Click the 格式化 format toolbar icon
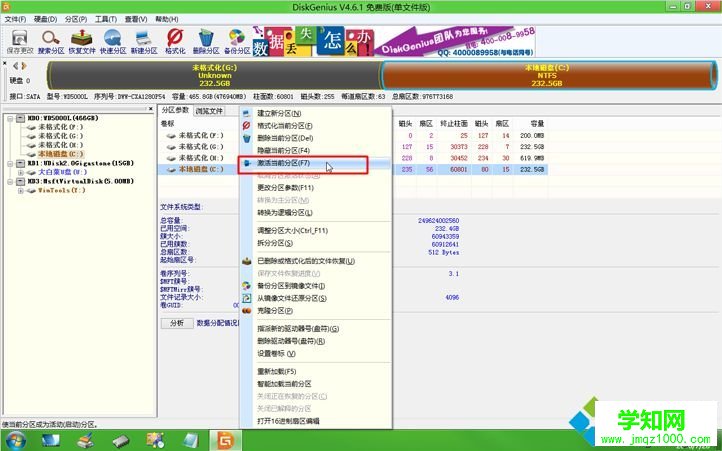This screenshot has width=722, height=451. 175,42
